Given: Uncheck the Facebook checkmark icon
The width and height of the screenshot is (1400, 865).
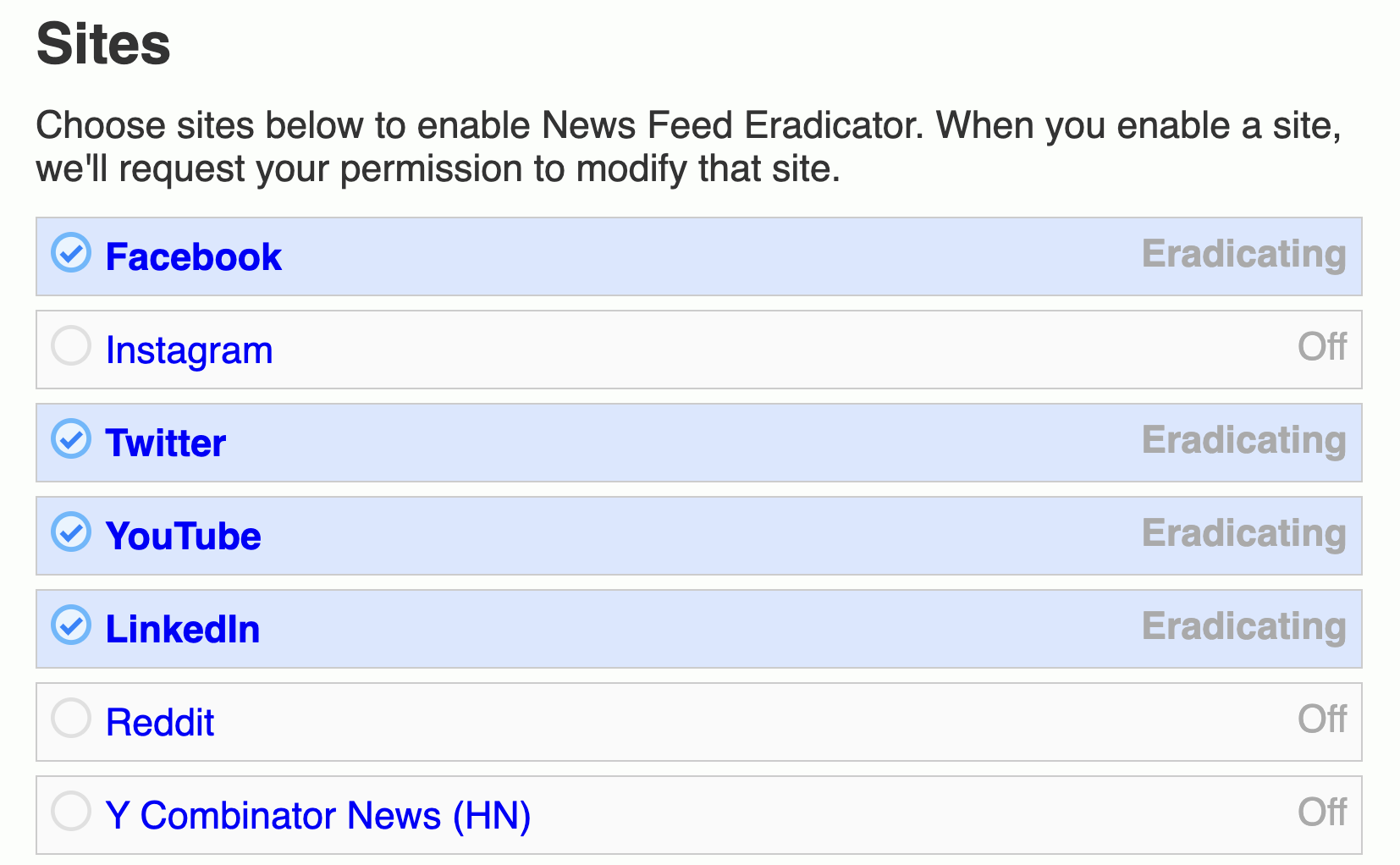Looking at the screenshot, I should 71,252.
